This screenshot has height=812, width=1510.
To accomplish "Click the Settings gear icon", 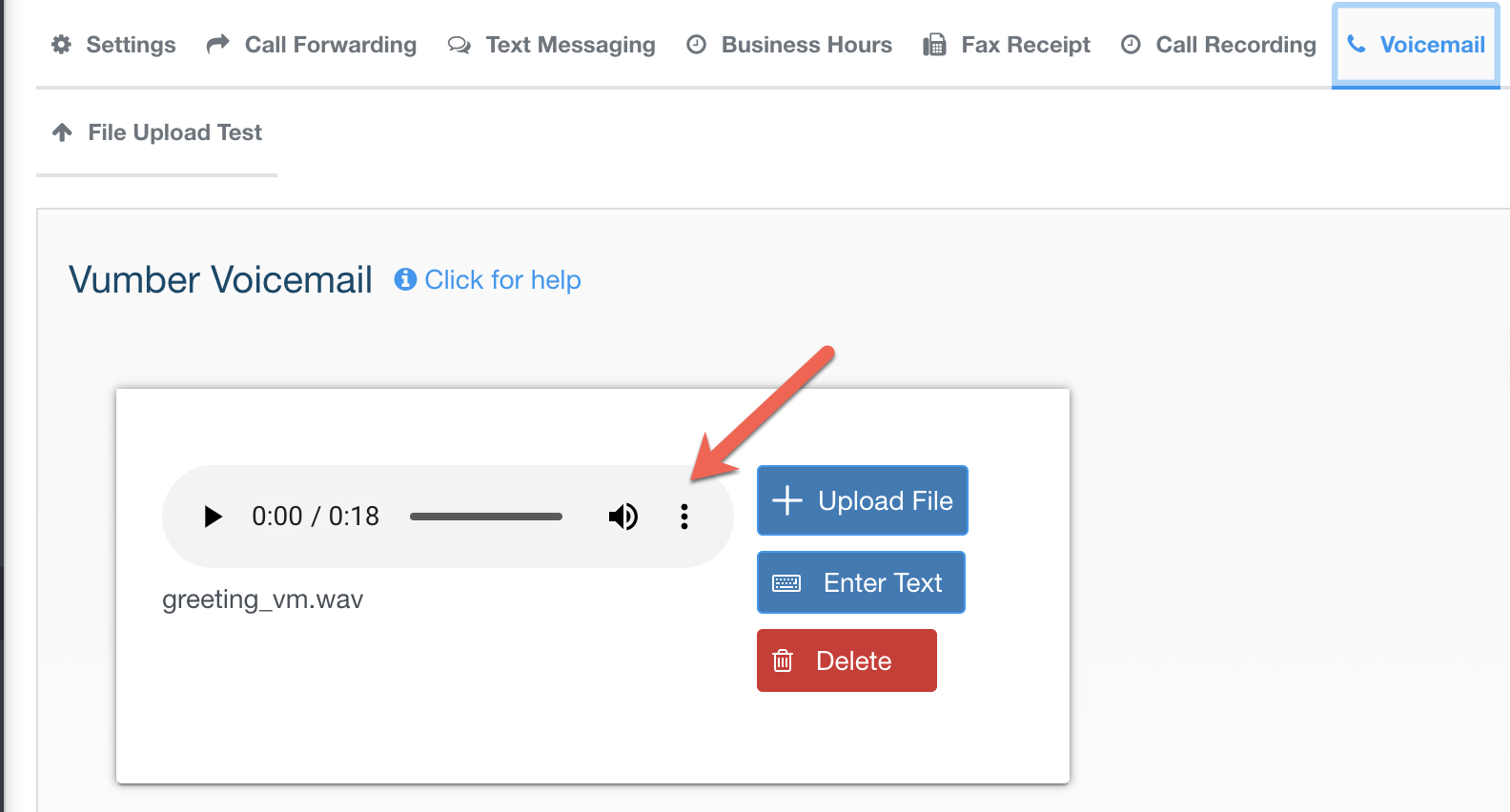I will coord(61,45).
